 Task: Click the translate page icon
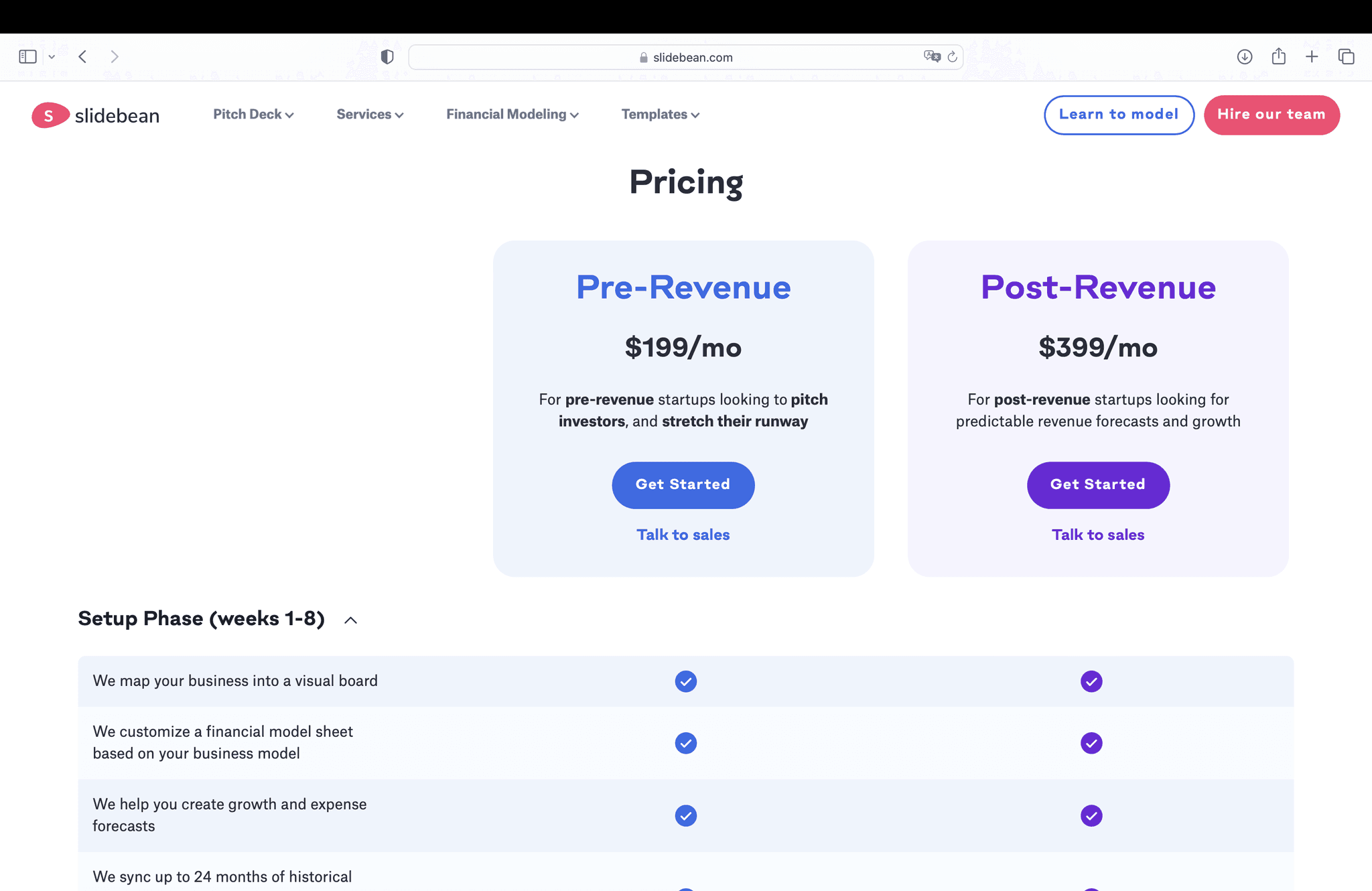point(932,57)
